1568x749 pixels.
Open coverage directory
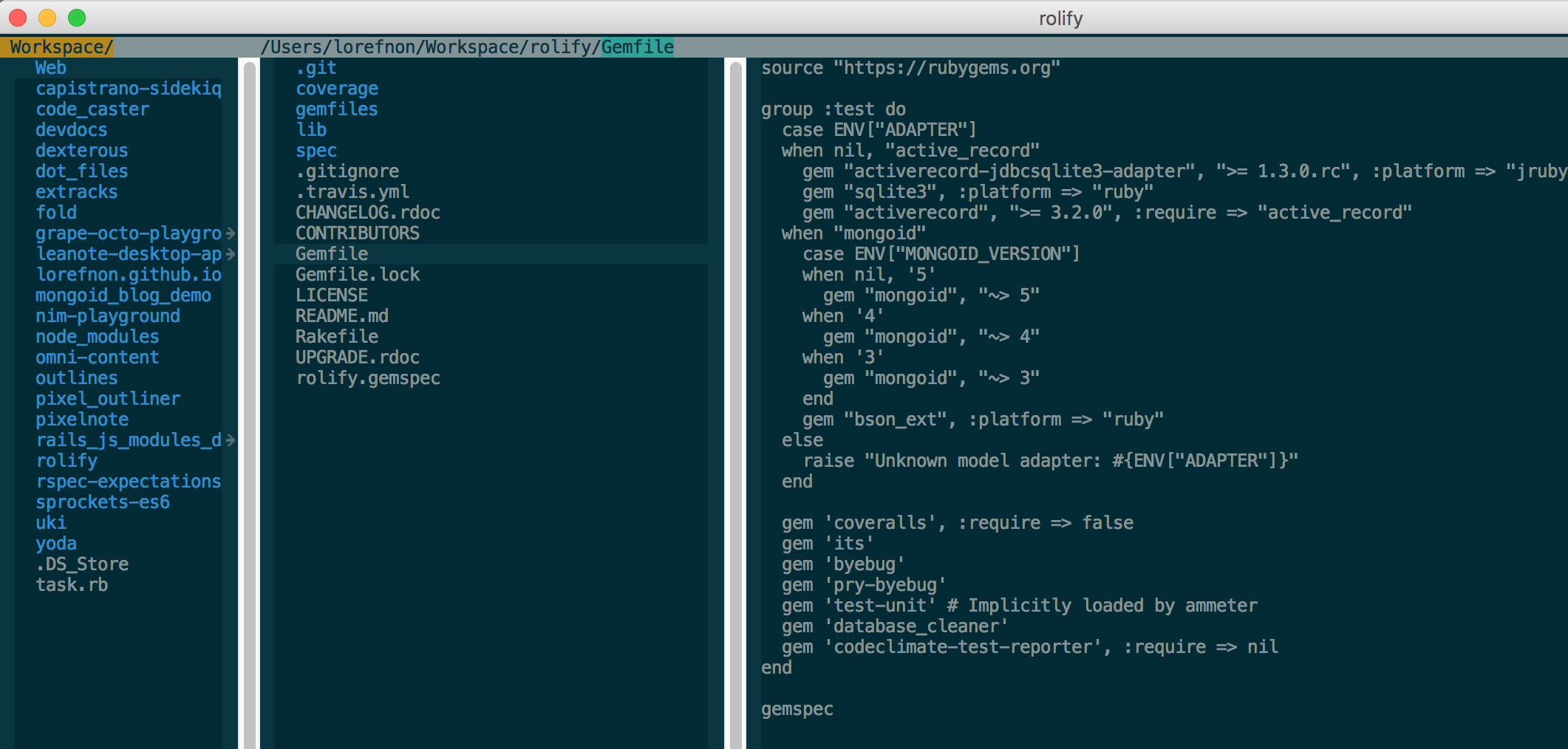pyautogui.click(x=337, y=89)
